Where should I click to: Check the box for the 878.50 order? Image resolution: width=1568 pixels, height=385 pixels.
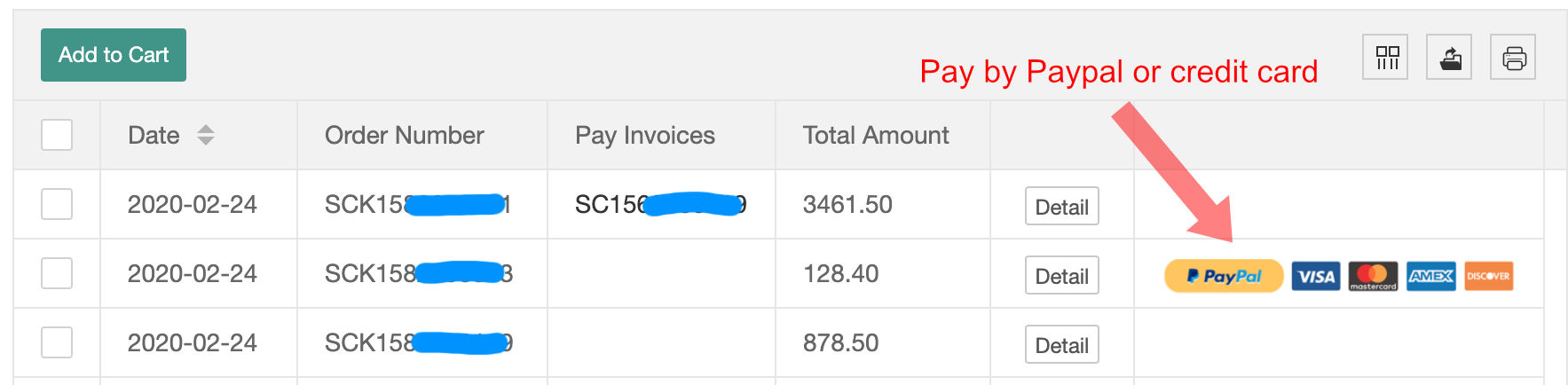(57, 342)
